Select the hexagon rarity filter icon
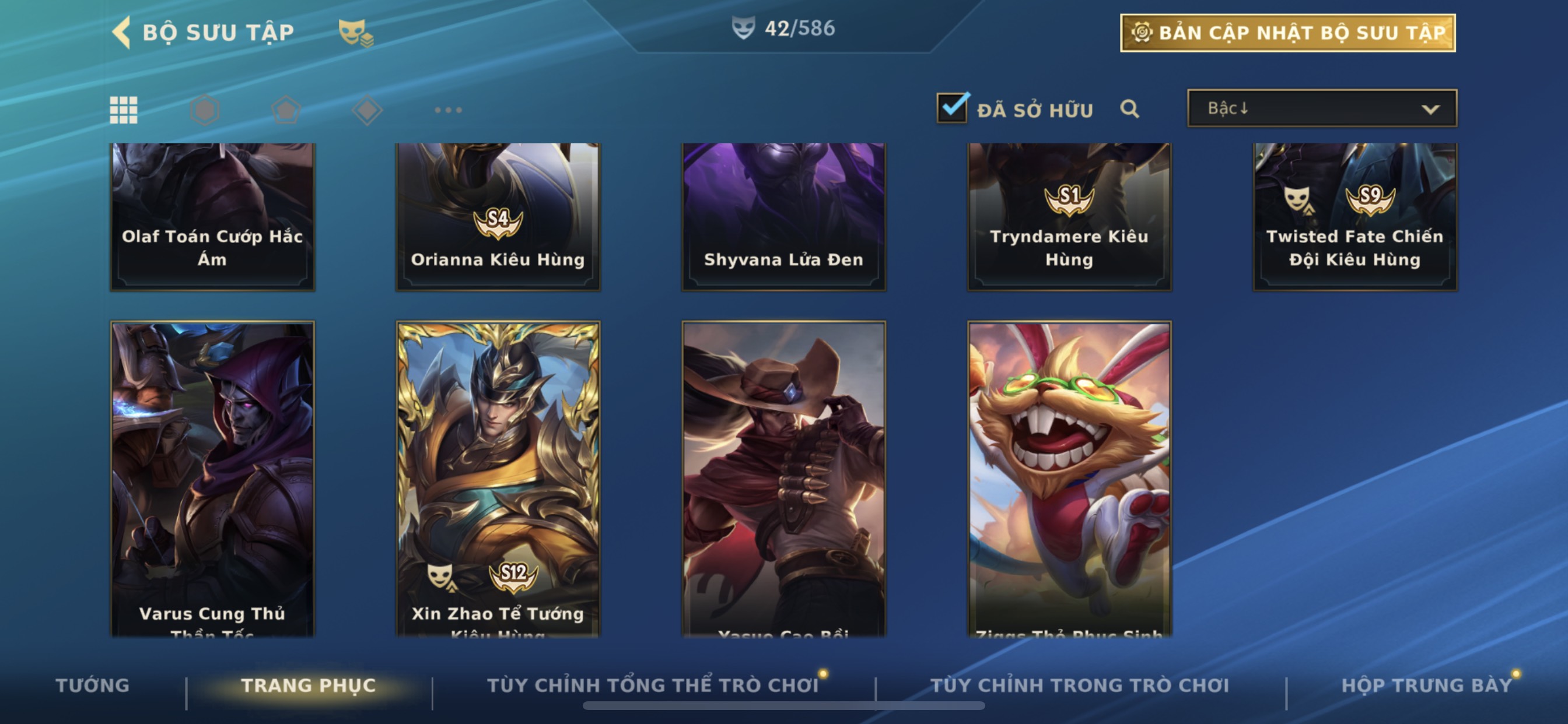The width and height of the screenshot is (1568, 724). 205,110
